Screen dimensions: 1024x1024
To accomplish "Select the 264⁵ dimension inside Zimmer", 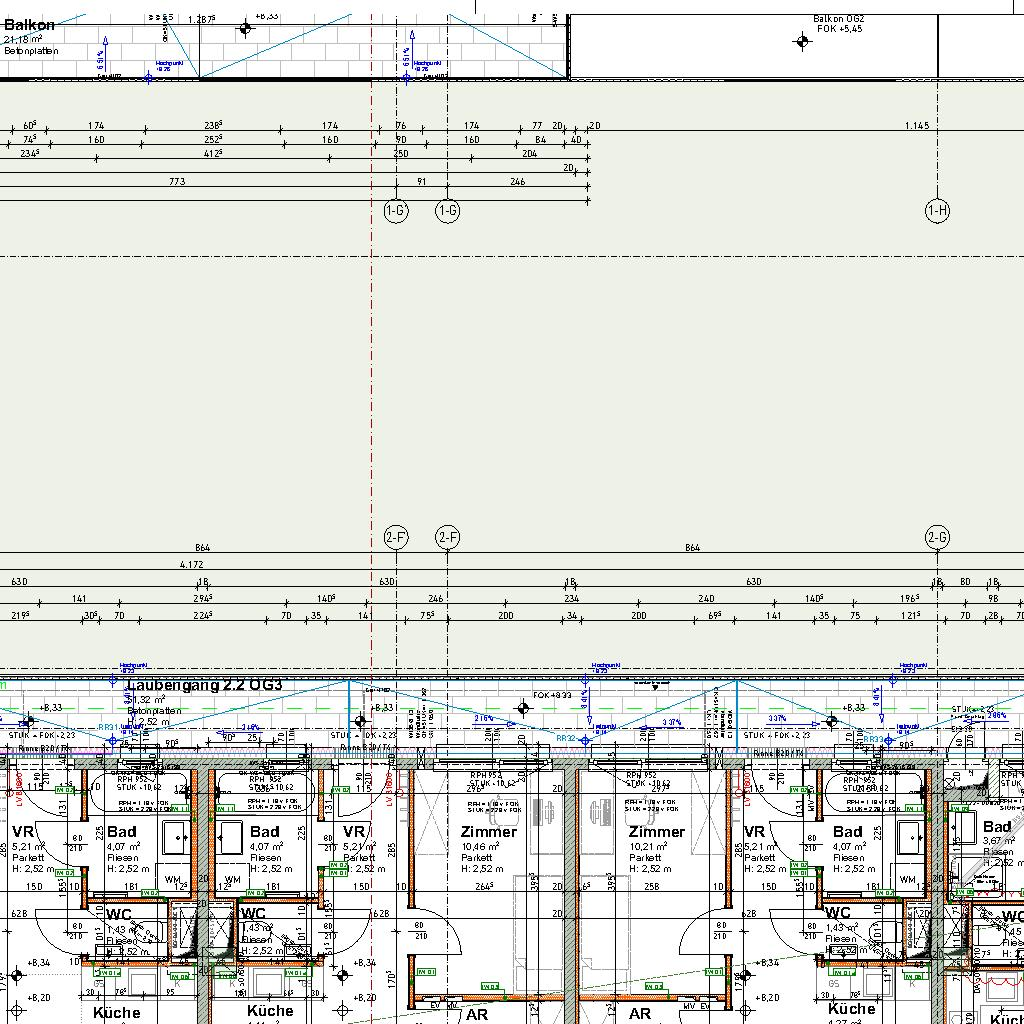I will [x=484, y=887].
